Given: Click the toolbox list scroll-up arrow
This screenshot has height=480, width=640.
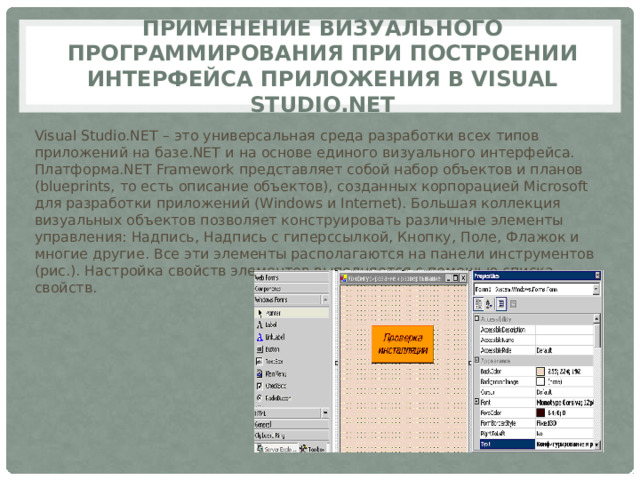Looking at the screenshot, I should [325, 300].
